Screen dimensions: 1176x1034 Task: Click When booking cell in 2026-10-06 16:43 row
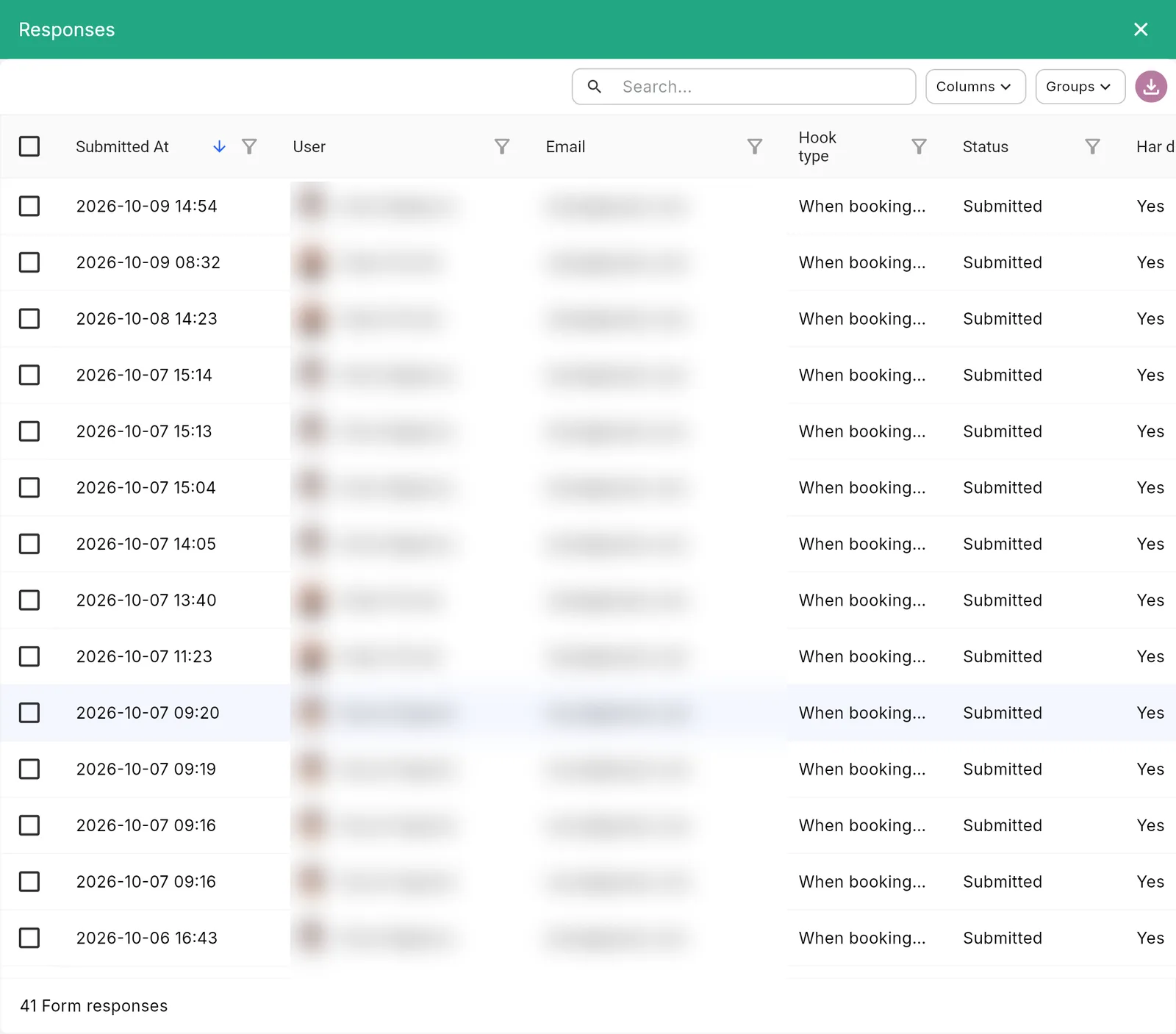(862, 938)
